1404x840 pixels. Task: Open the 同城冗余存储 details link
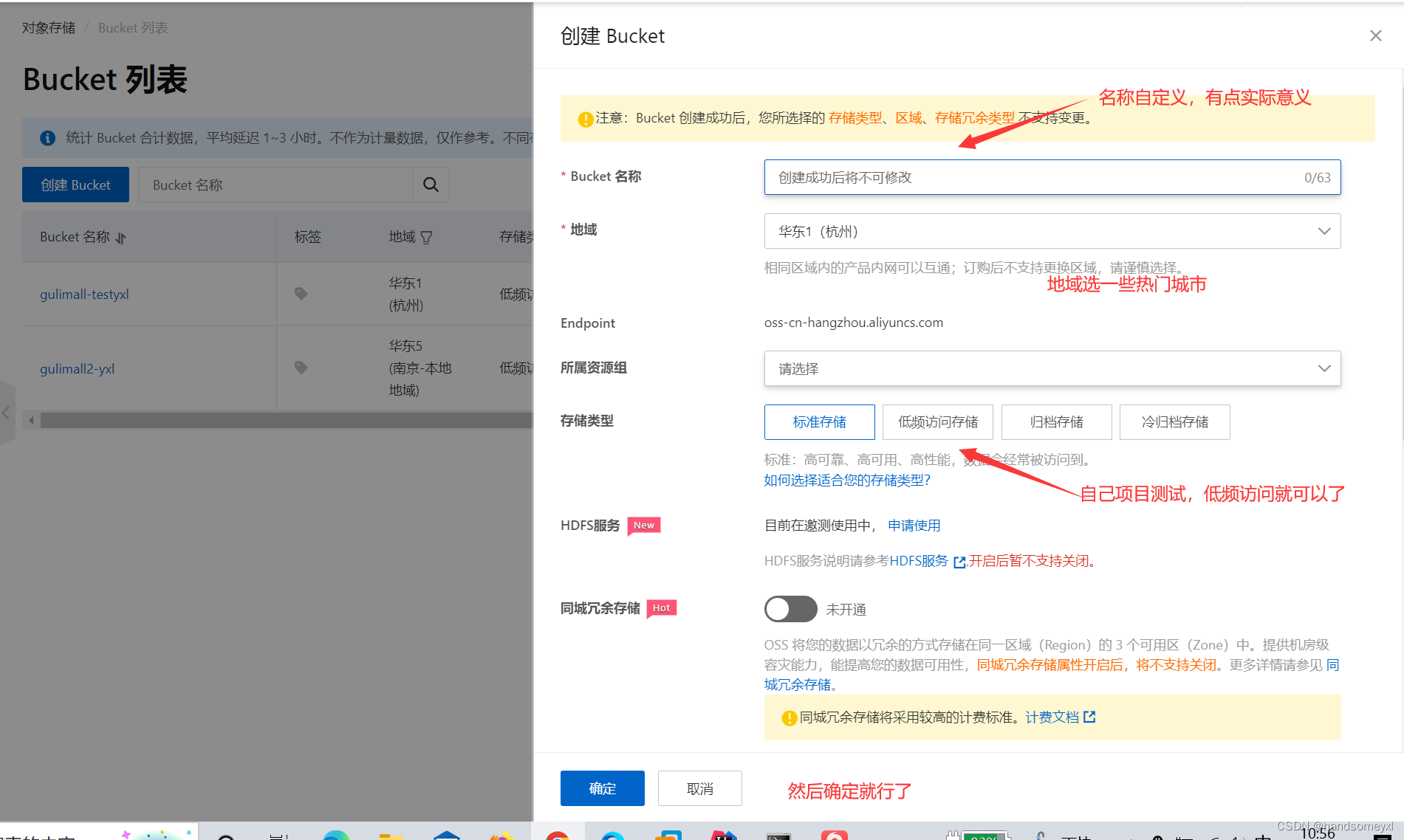[x=798, y=685]
